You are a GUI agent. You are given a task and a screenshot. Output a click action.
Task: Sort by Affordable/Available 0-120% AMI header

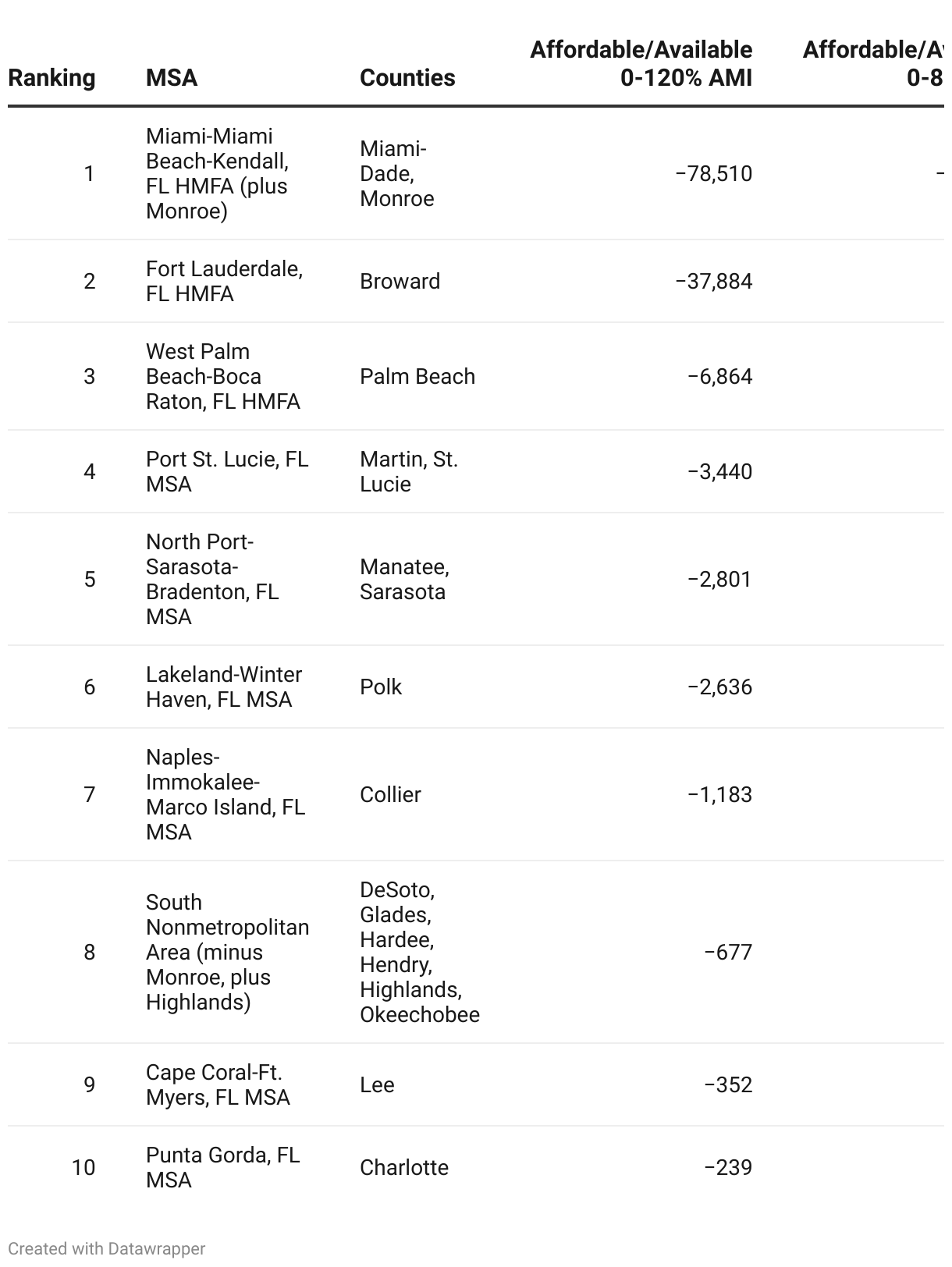[x=641, y=64]
